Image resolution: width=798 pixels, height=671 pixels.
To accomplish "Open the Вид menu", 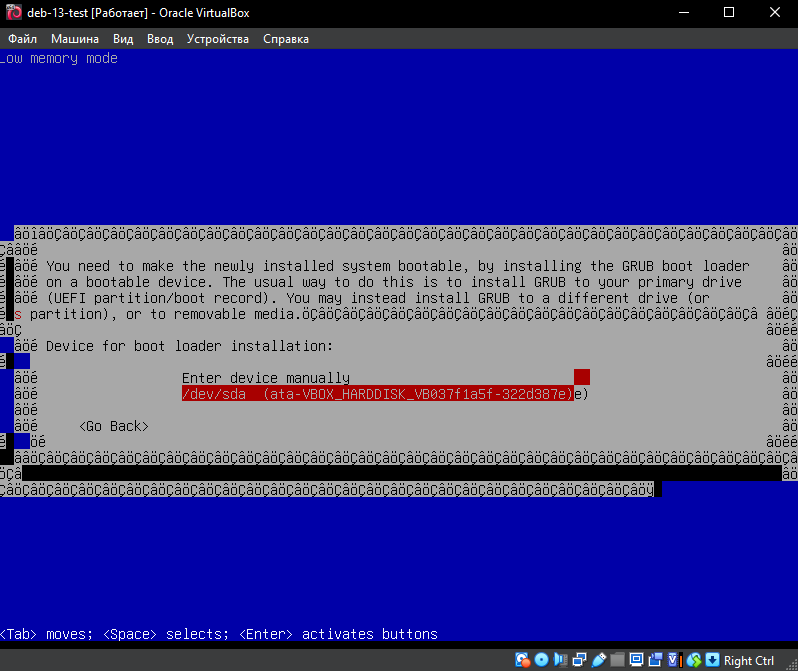I will [123, 39].
